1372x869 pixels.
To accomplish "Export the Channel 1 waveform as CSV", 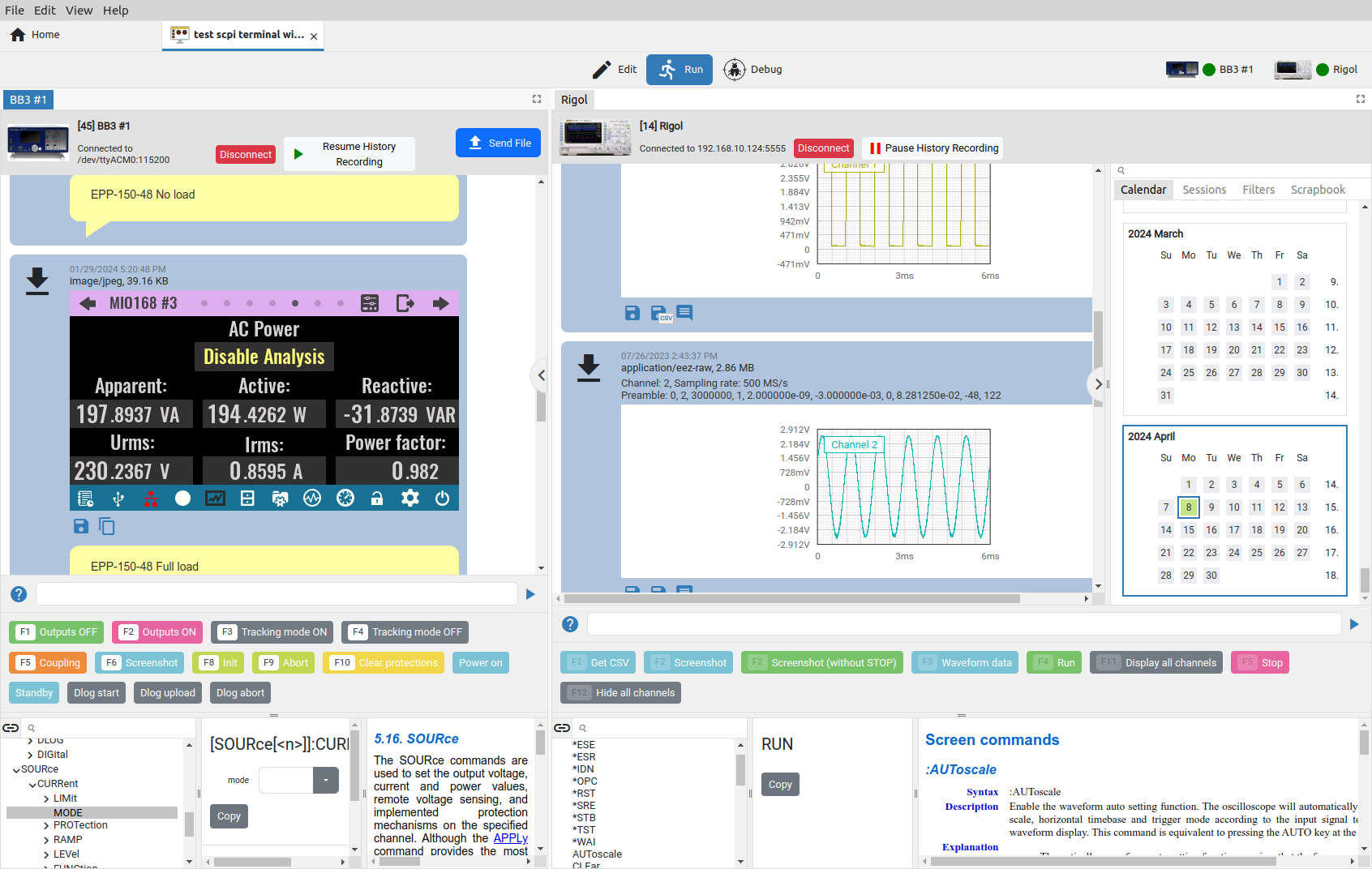I will click(660, 313).
